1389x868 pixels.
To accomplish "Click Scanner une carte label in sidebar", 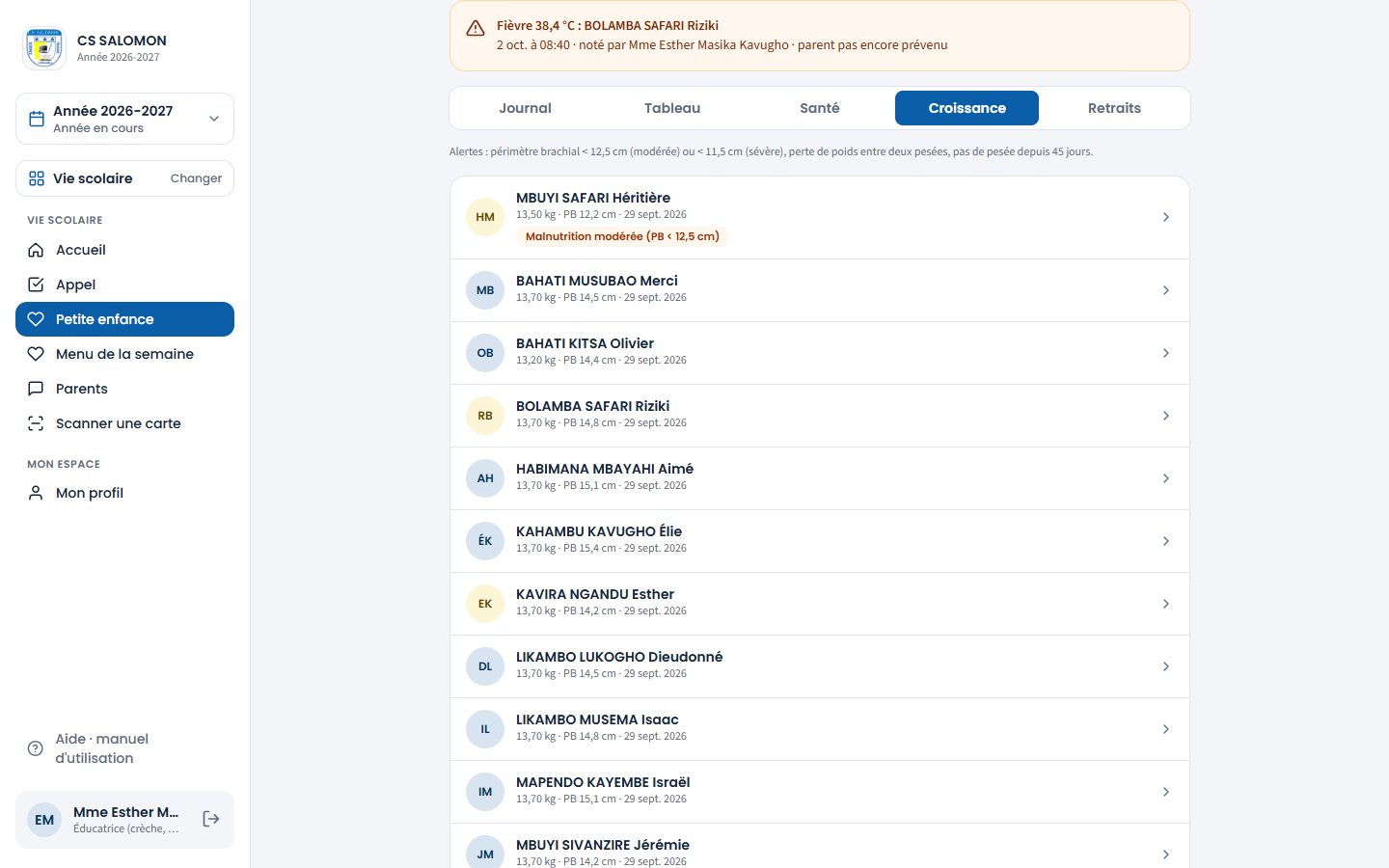I will (x=119, y=423).
